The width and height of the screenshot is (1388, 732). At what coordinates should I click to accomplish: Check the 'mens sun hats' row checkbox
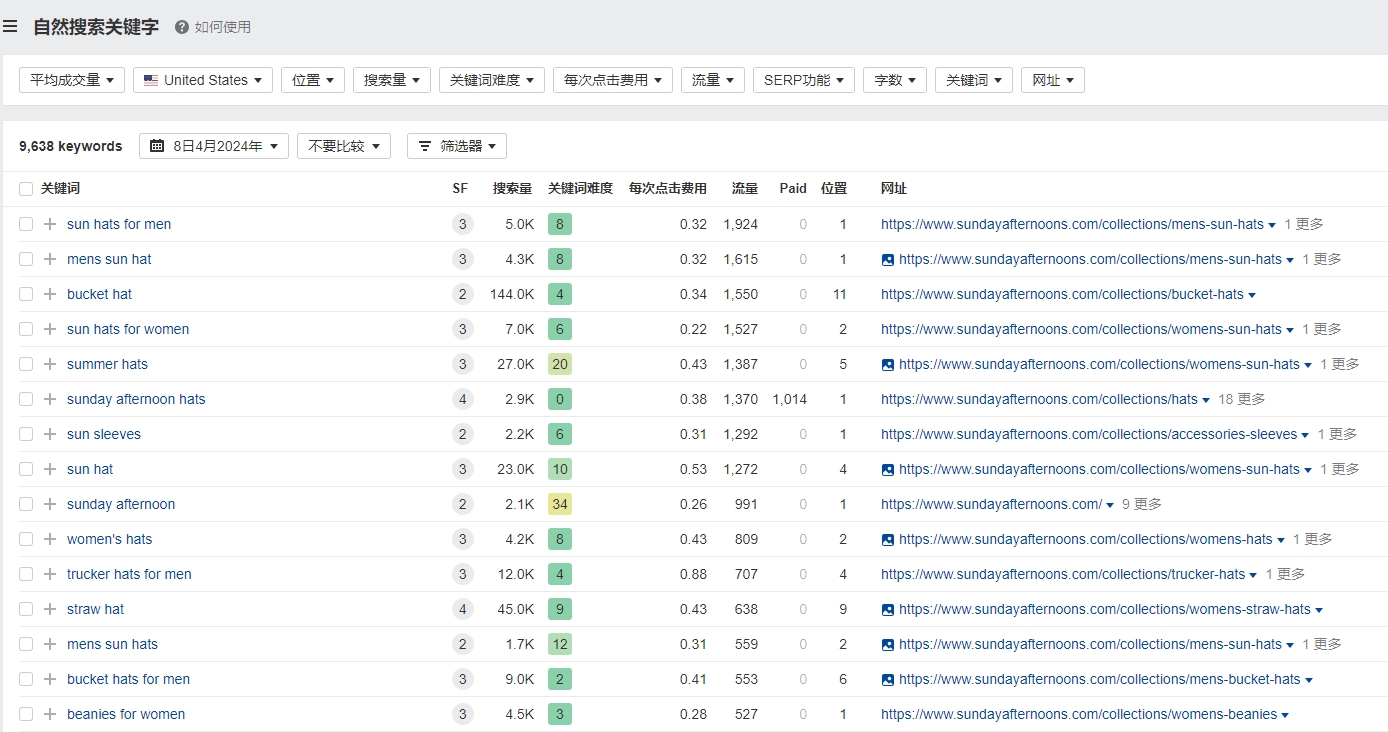[x=26, y=644]
